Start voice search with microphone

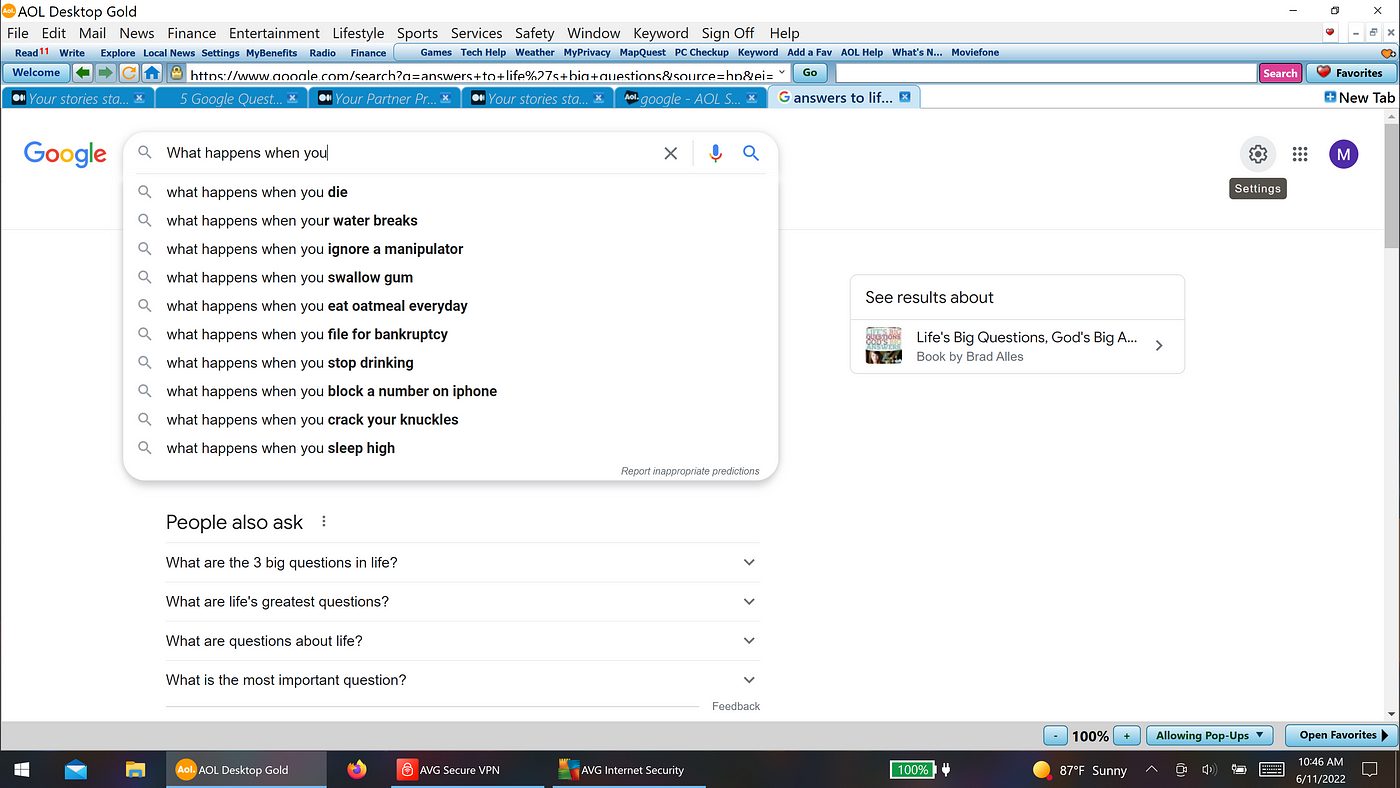715,153
